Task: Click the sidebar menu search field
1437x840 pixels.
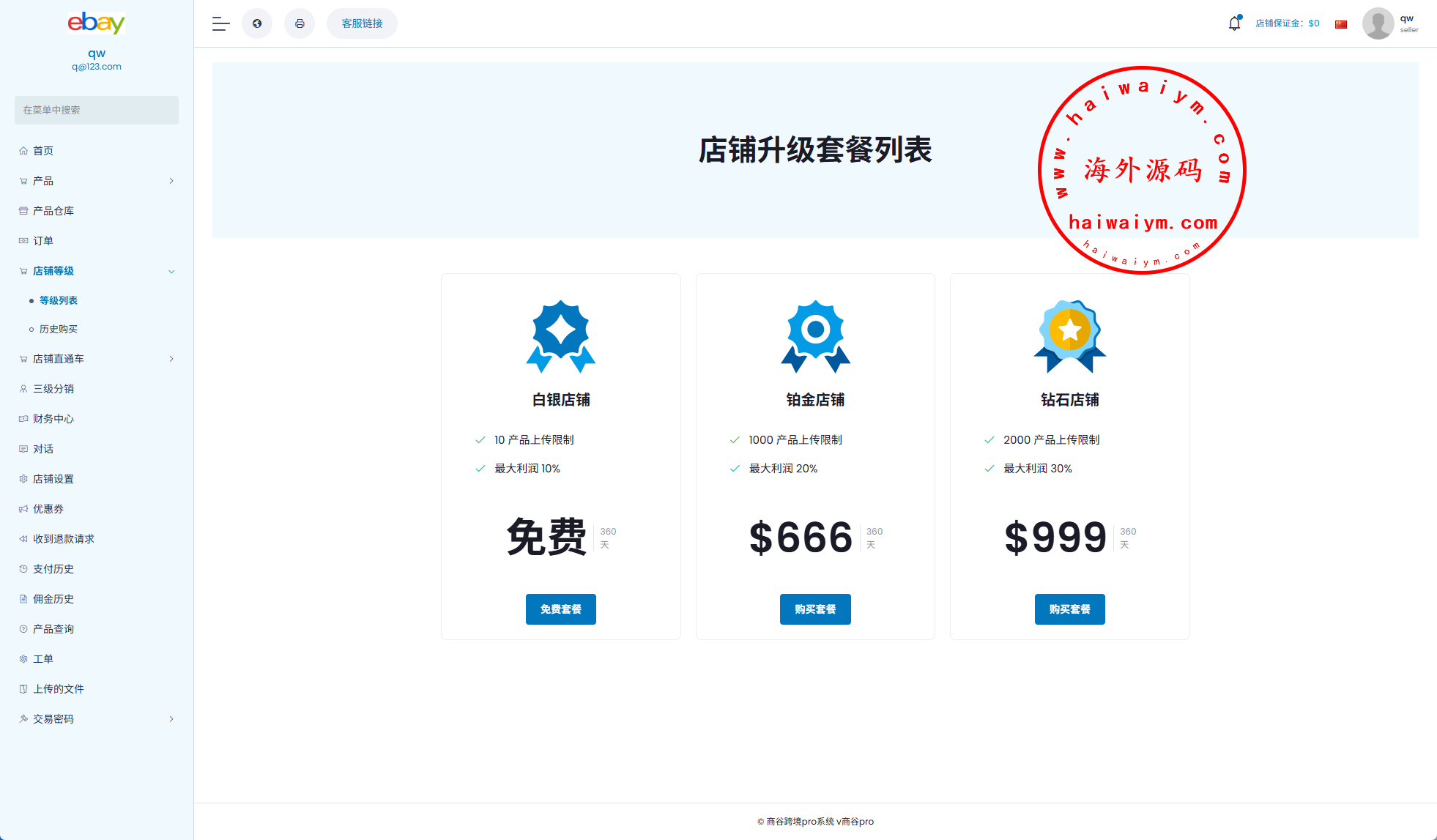Action: coord(97,110)
